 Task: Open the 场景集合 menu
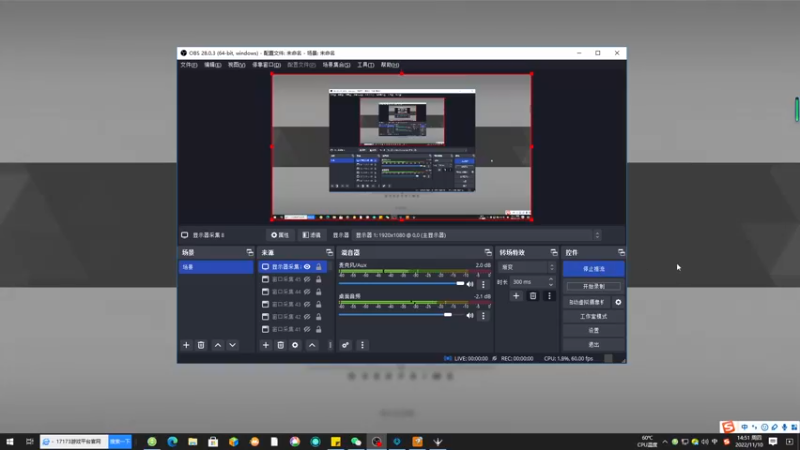[336, 65]
